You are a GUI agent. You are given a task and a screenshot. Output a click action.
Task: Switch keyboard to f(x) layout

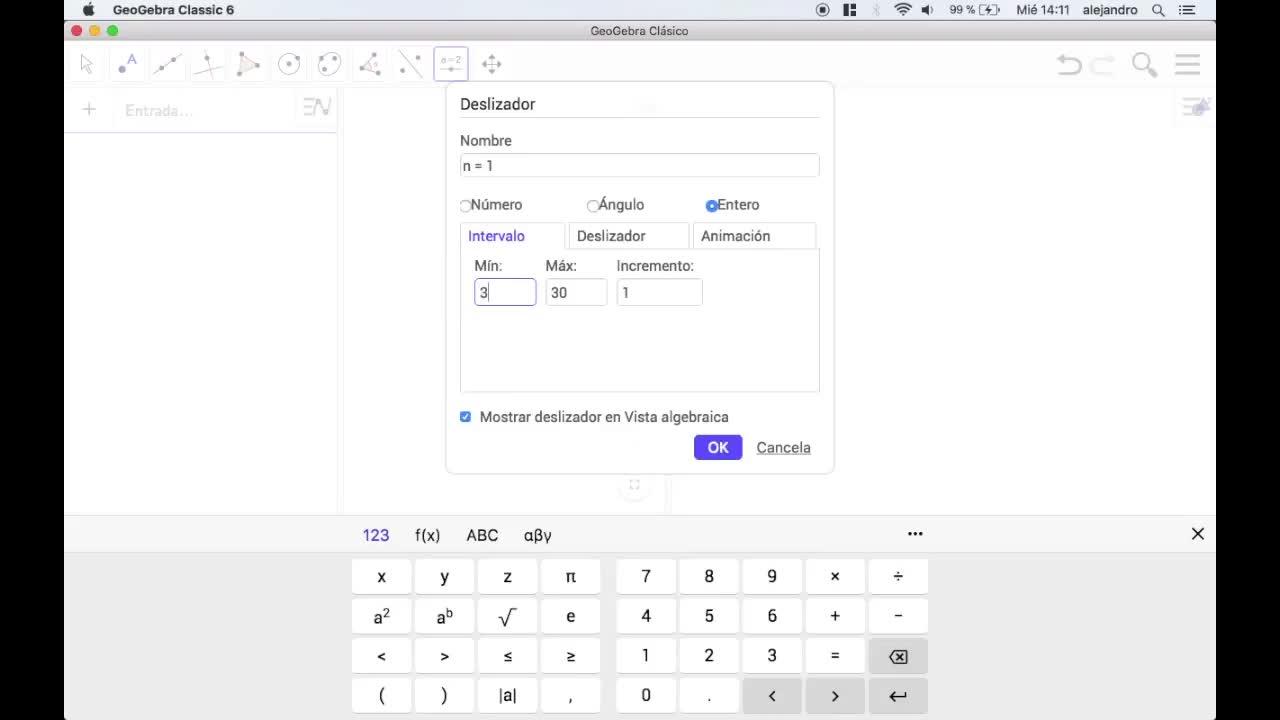pyautogui.click(x=428, y=535)
